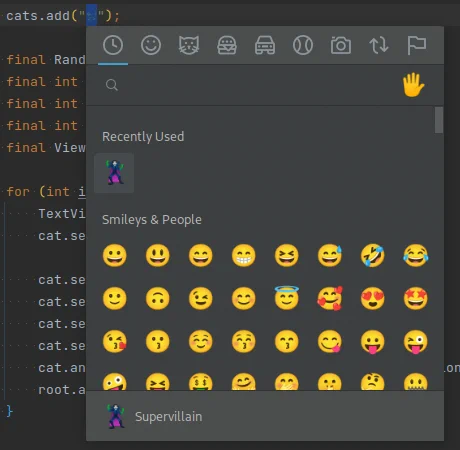Switch to Smileys & People category tab
Viewport: 460px width, 450px height.
pos(151,45)
